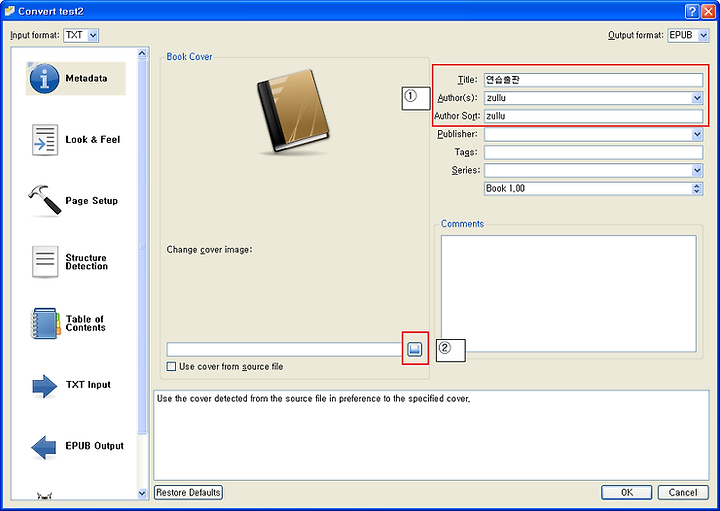This screenshot has width=720, height=511.
Task: Select Structure Detection section
Action: (x=70, y=262)
